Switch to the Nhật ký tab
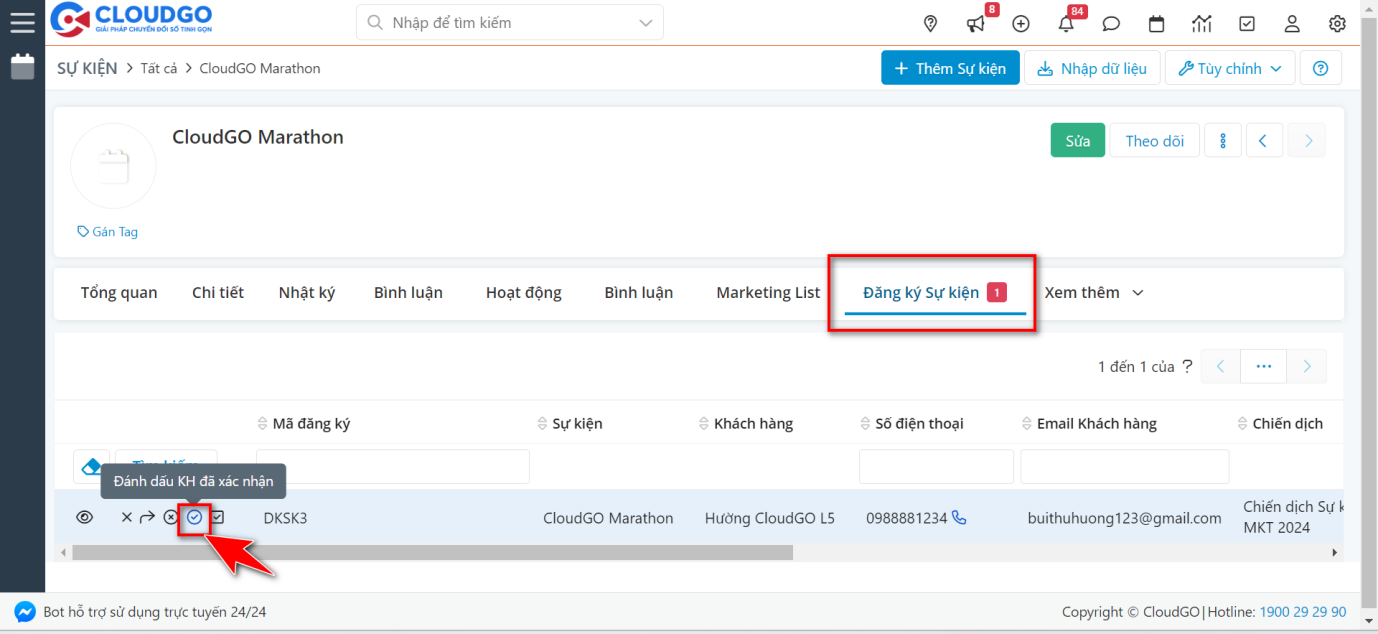Viewport: 1378px width, 634px height. pyautogui.click(x=307, y=292)
